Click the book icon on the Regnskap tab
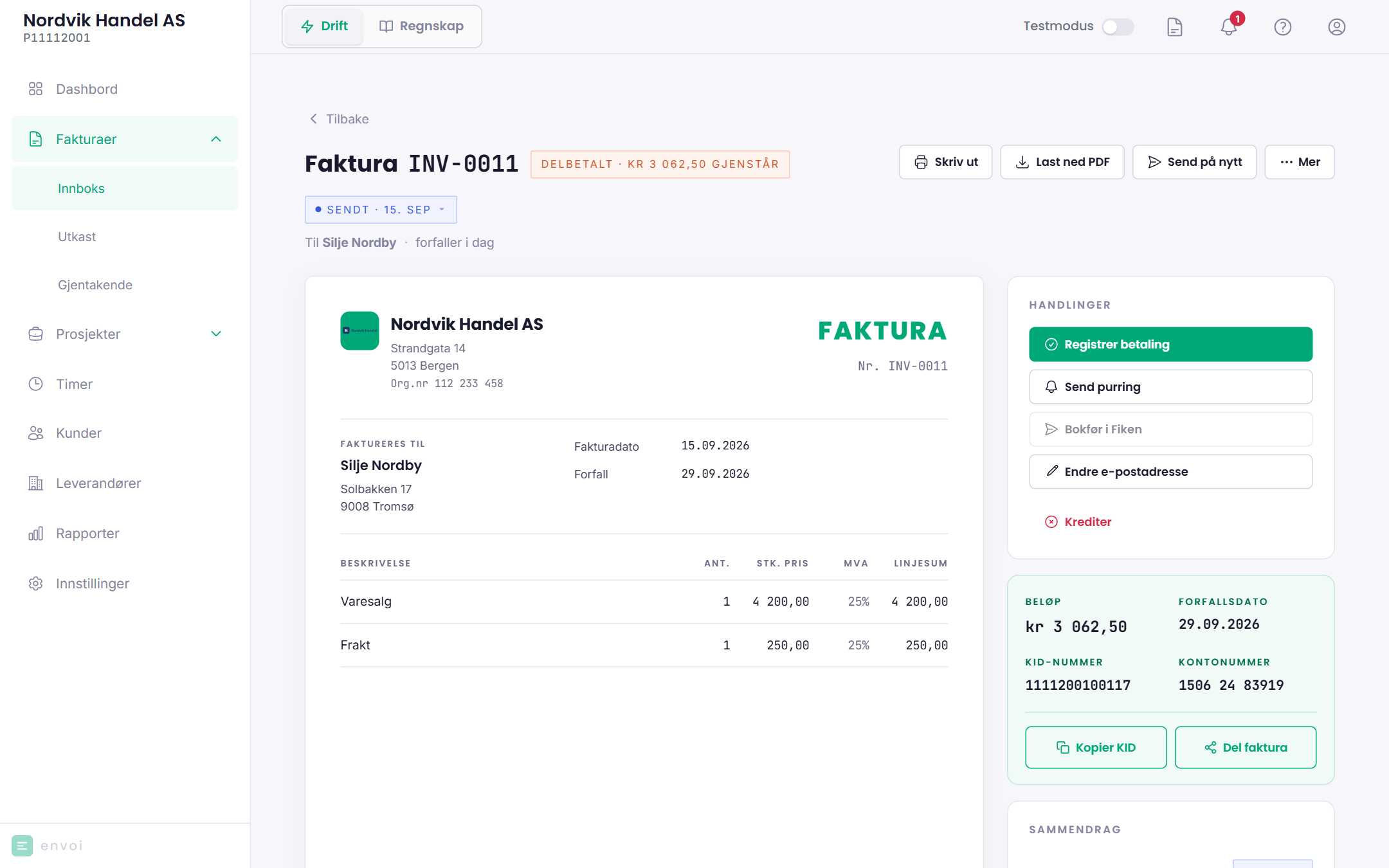Image resolution: width=1389 pixels, height=868 pixels. point(386,26)
